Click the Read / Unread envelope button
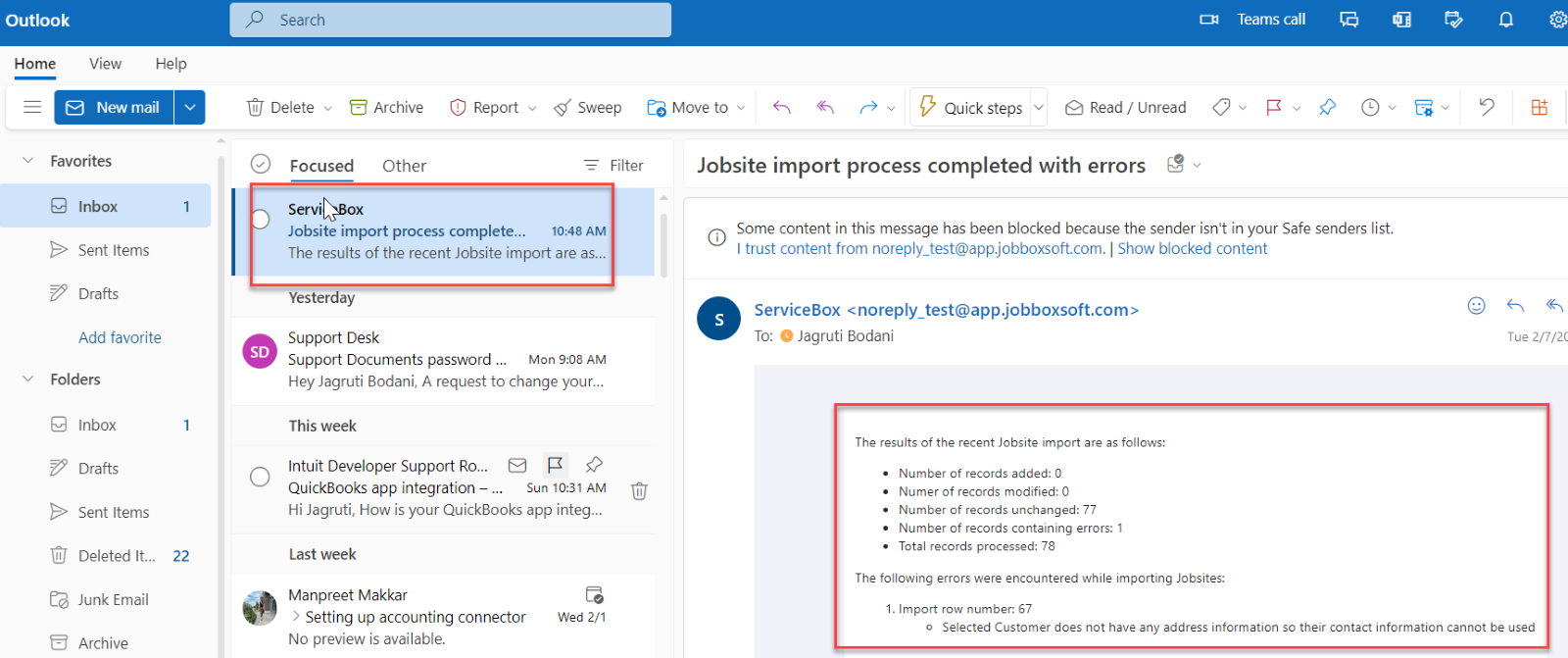Viewport: 1568px width, 658px height. 1125,107
